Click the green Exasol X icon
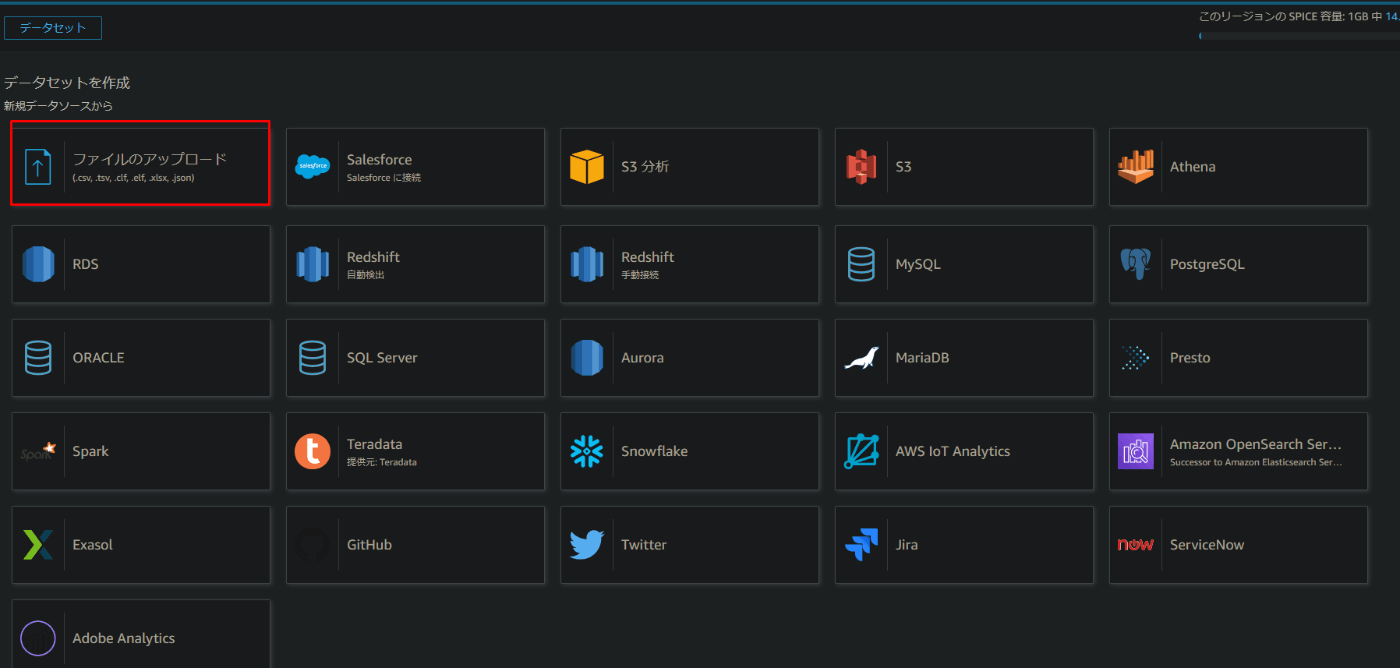Viewport: 1400px width, 668px height. [x=38, y=545]
